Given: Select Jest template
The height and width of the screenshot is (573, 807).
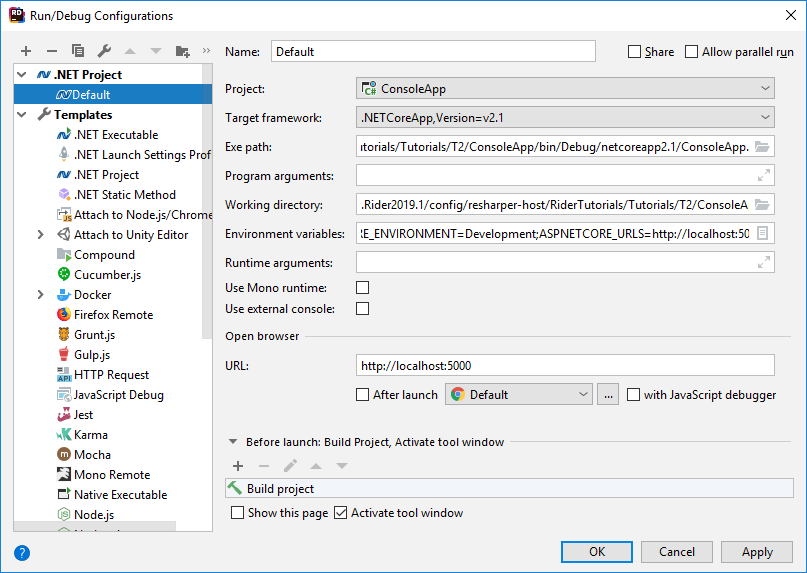Looking at the screenshot, I should point(75,415).
